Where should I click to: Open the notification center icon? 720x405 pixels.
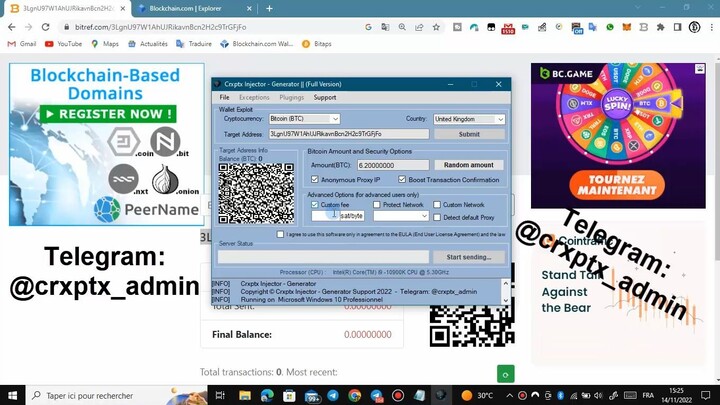[706, 395]
